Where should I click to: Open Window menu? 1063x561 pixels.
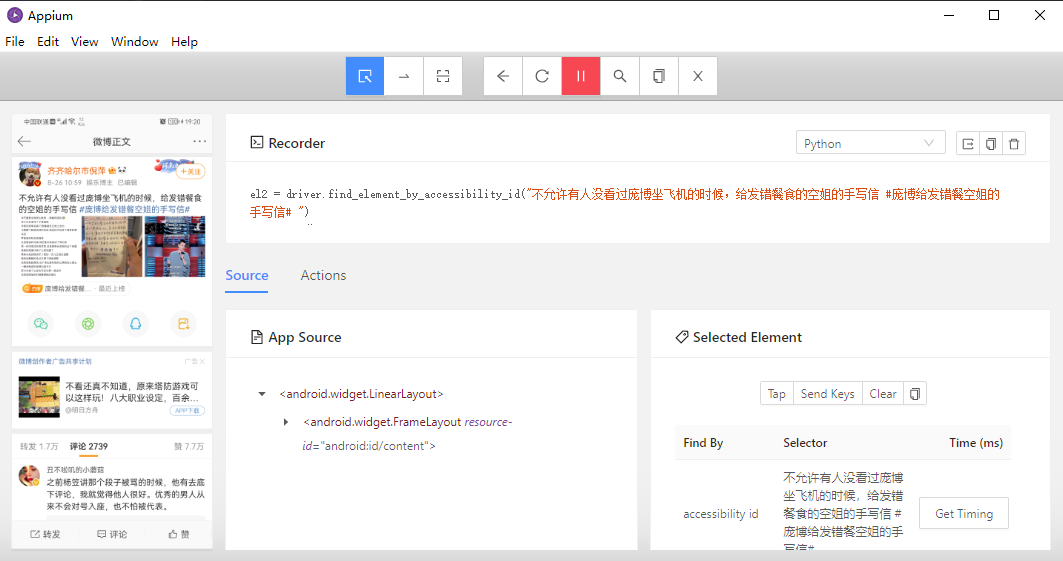(134, 41)
